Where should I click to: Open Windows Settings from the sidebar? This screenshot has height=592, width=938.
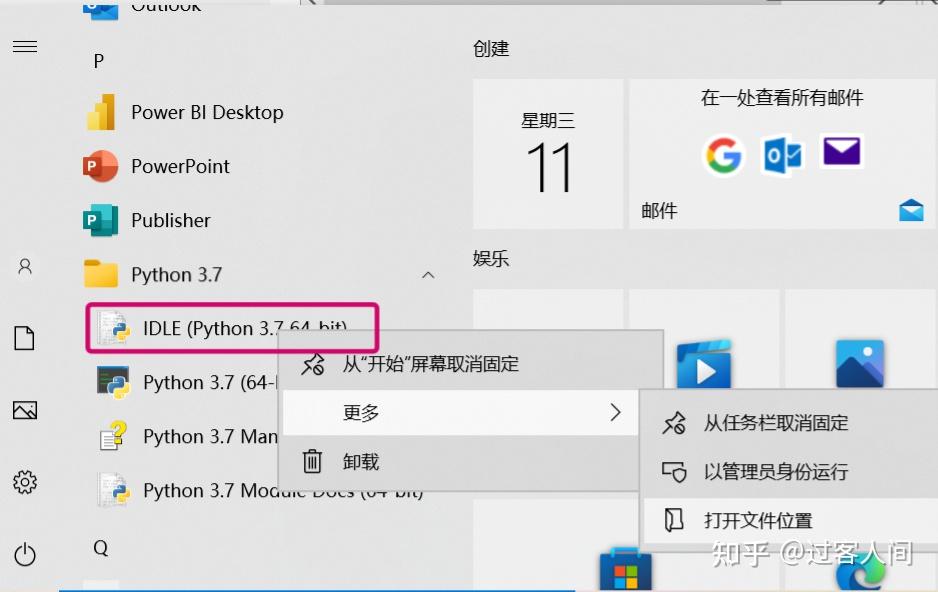pos(24,482)
